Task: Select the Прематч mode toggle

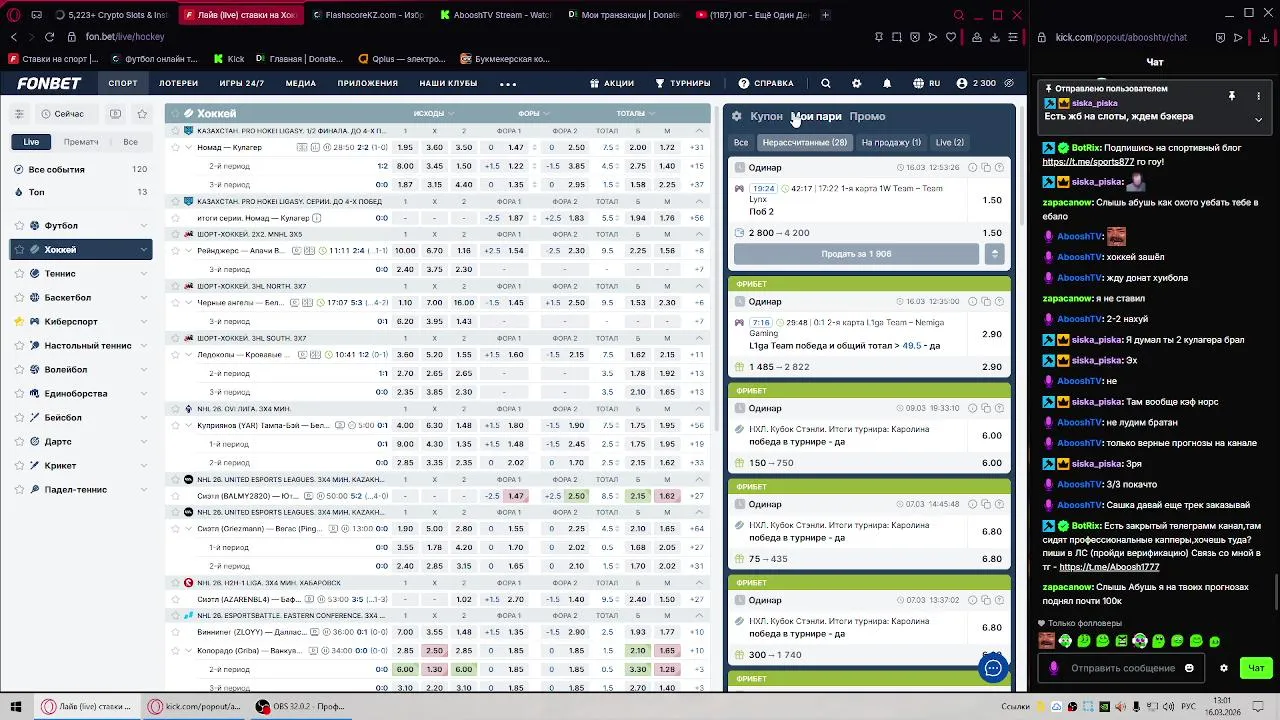Action: point(81,142)
